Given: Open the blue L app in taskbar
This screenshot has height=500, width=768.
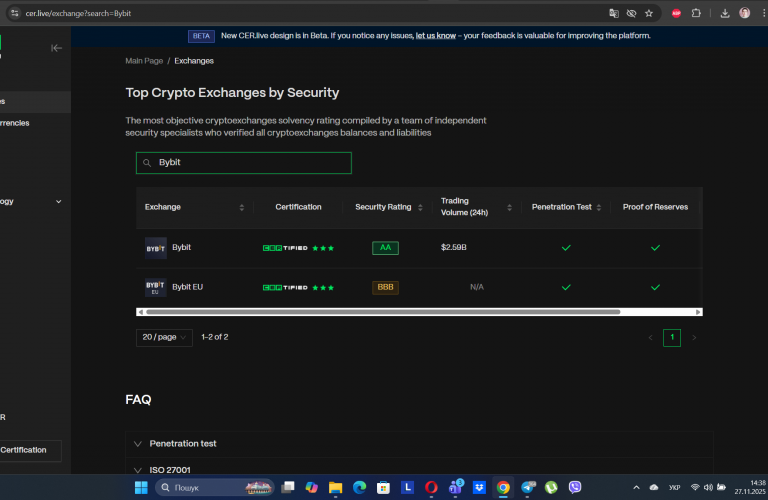Looking at the screenshot, I should (407, 487).
